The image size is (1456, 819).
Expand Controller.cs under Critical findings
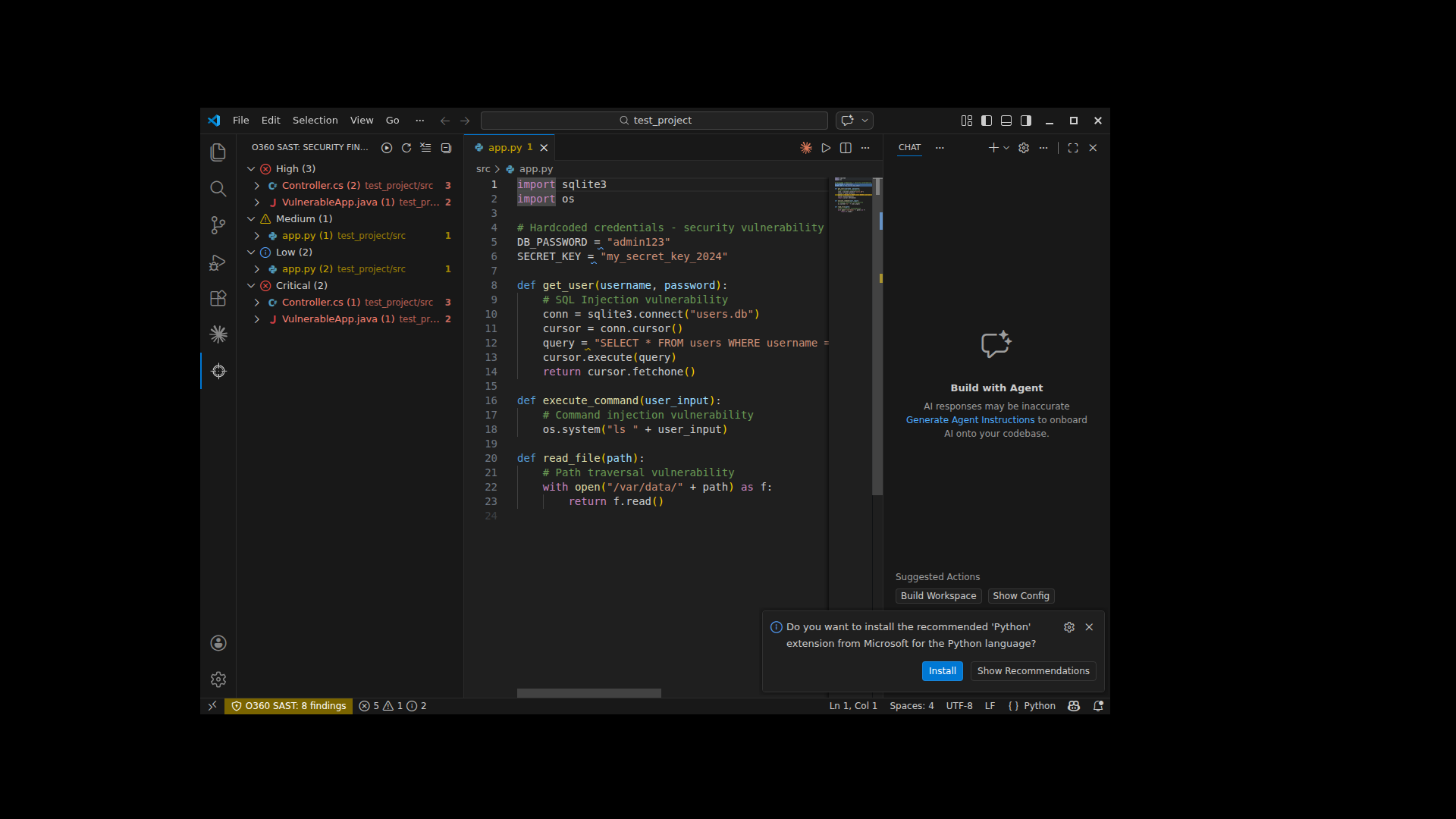tap(257, 302)
